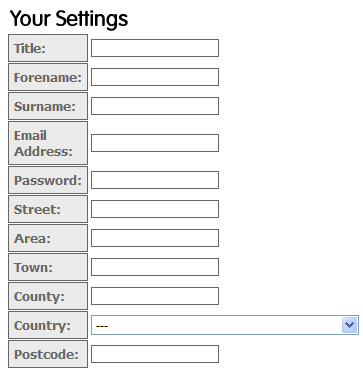The image size is (363, 383).
Task: Select the Surname input field
Action: 155,106
